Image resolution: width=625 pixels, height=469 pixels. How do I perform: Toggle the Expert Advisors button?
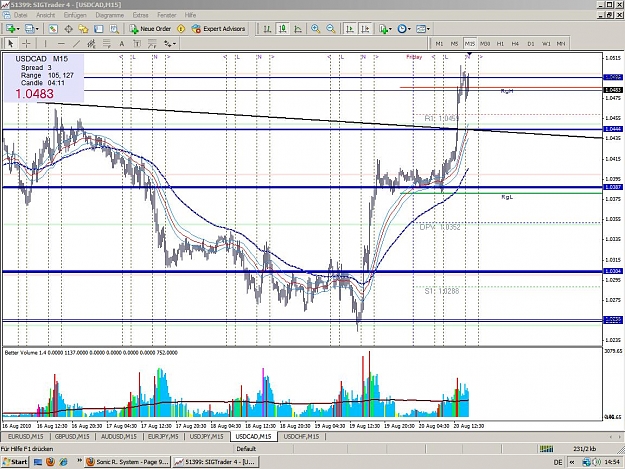tap(218, 29)
